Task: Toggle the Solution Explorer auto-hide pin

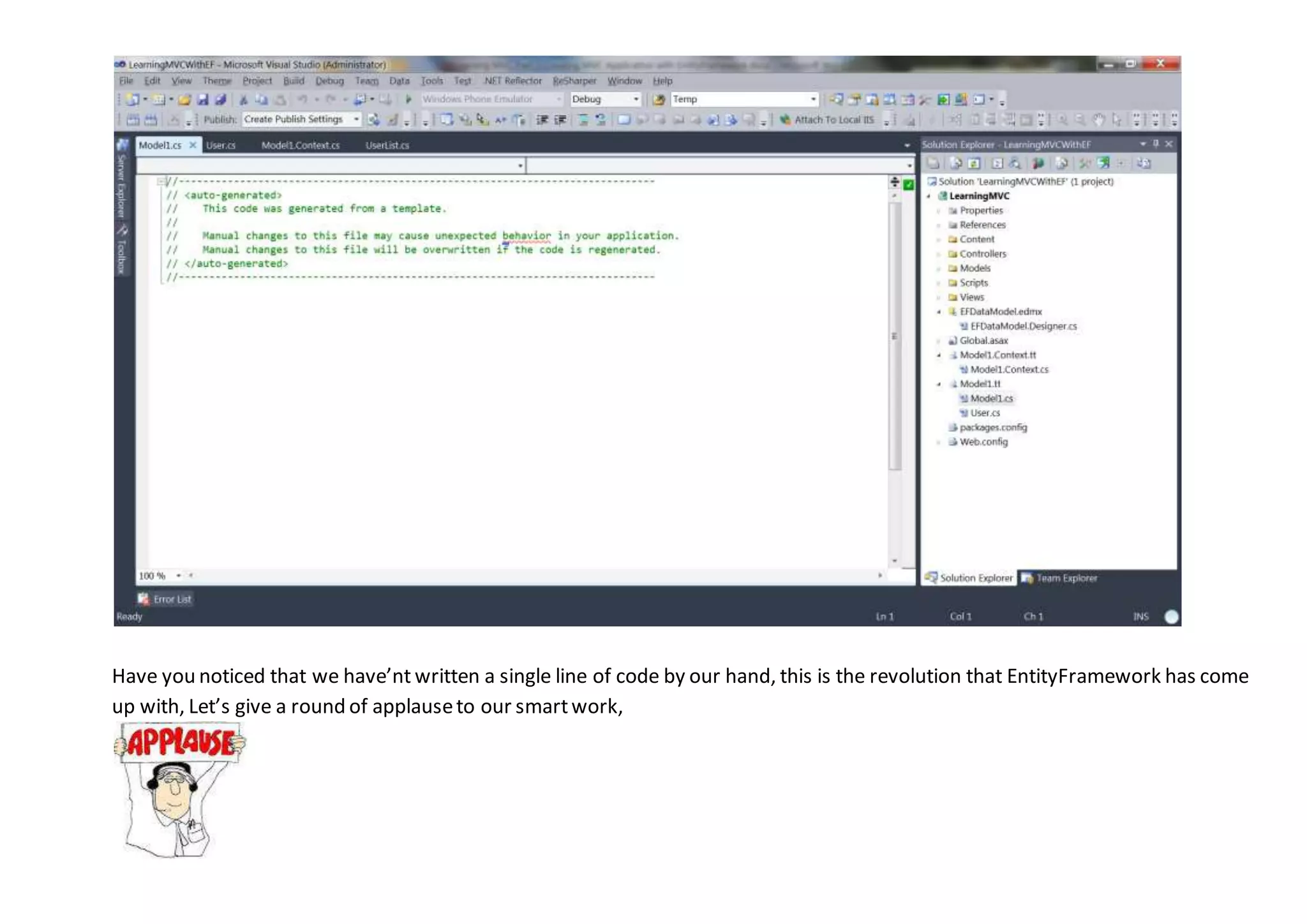Action: pyautogui.click(x=1156, y=144)
